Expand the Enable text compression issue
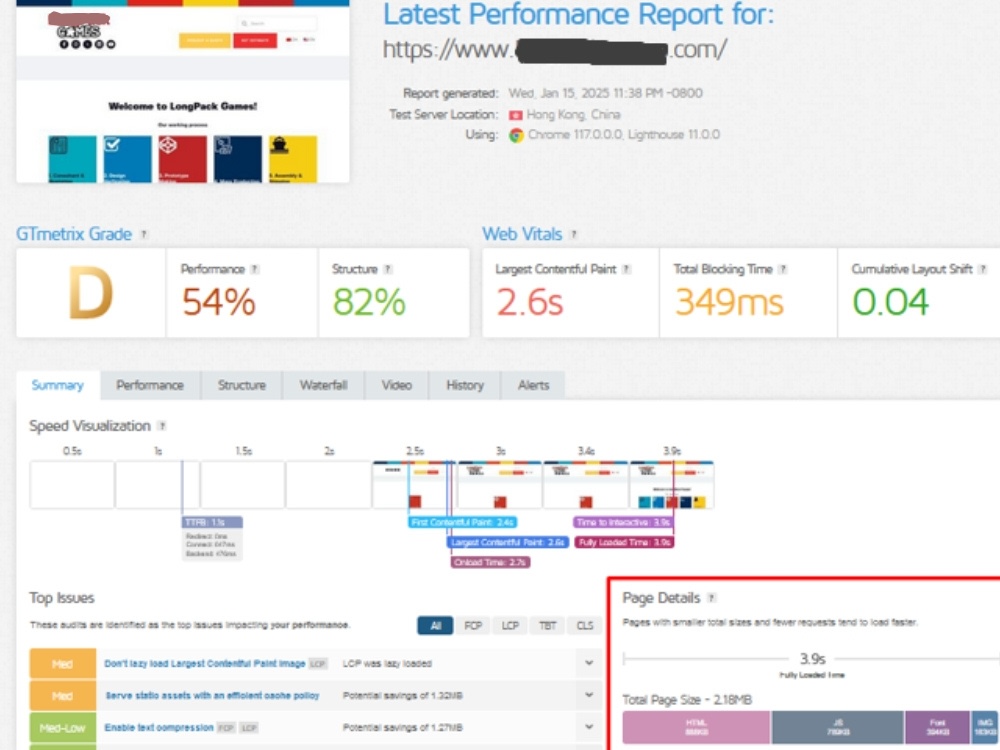Viewport: 1000px width, 750px height. 589,727
